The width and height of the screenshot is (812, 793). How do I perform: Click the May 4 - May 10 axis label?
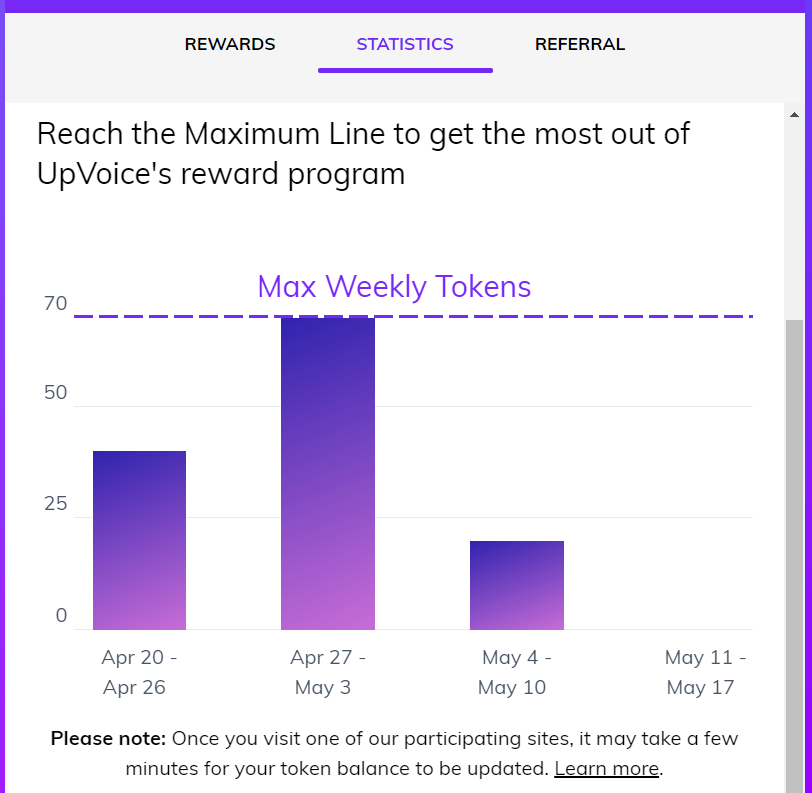(516, 672)
